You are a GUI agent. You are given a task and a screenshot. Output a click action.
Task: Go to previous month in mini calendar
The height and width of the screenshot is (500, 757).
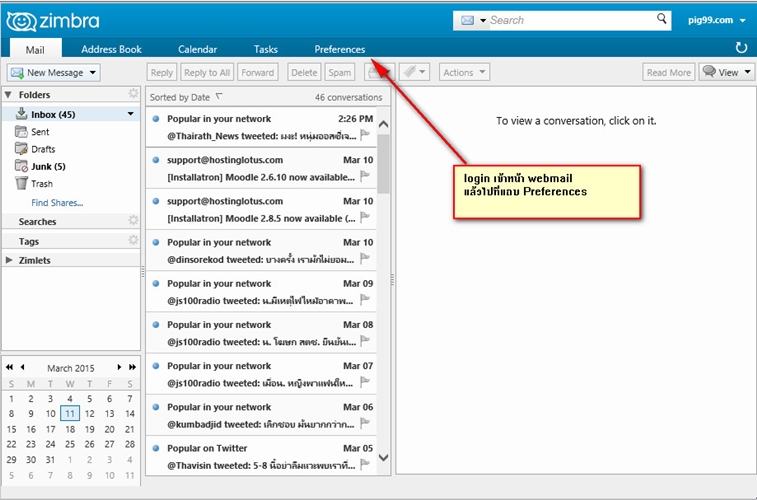23,367
